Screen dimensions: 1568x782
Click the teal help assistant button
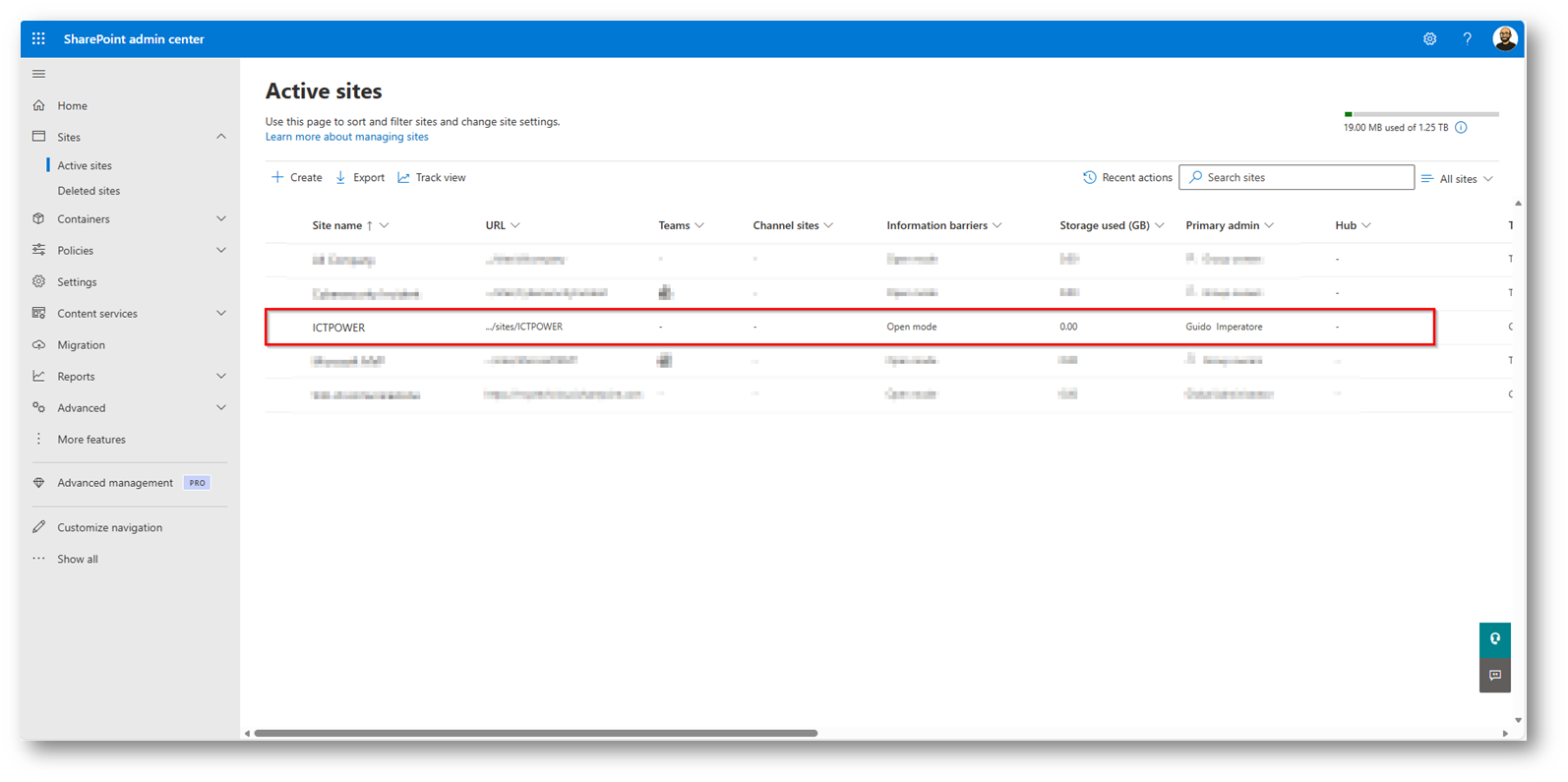[1494, 639]
